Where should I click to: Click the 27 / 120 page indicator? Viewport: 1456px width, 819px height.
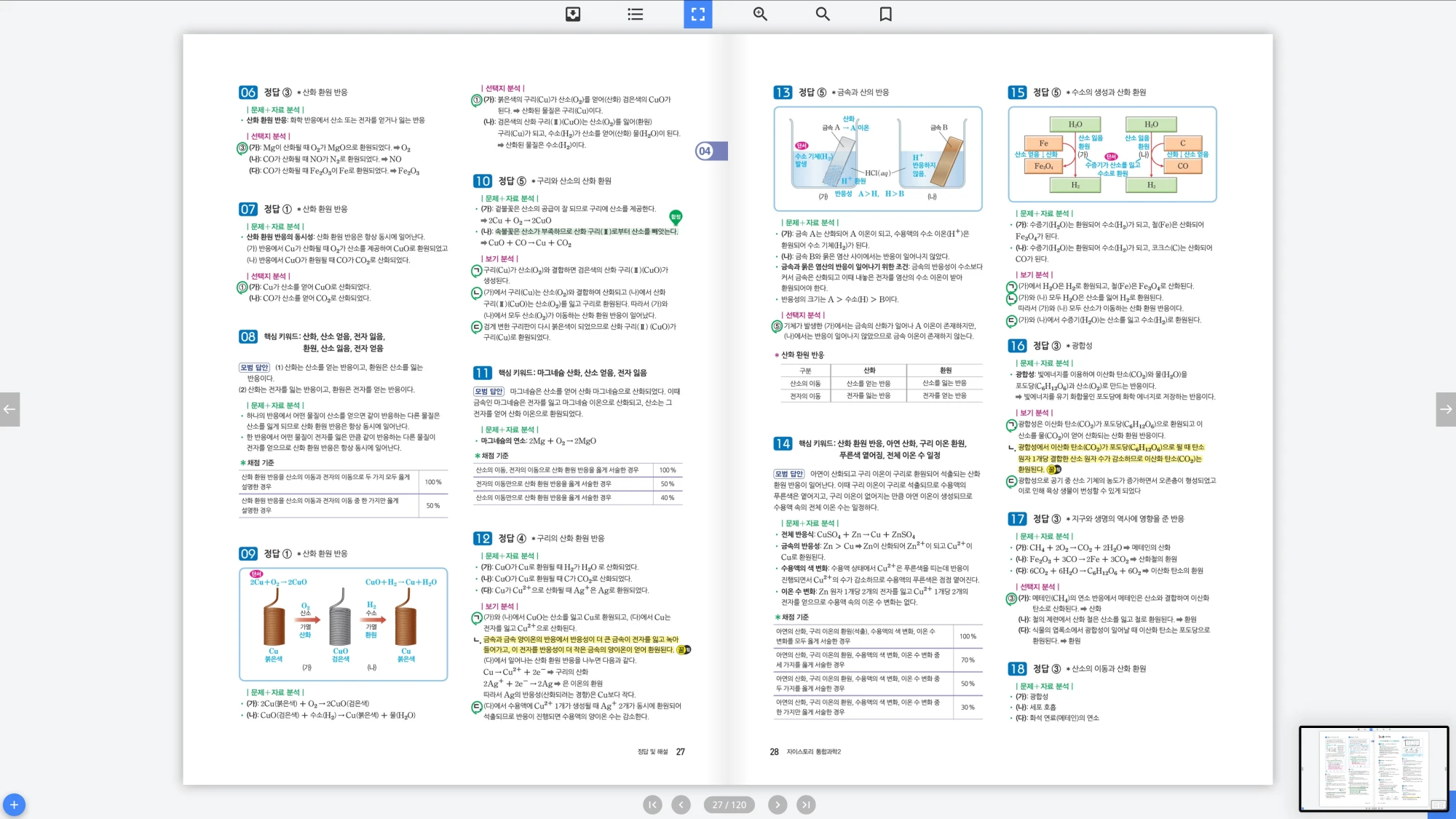(x=729, y=804)
